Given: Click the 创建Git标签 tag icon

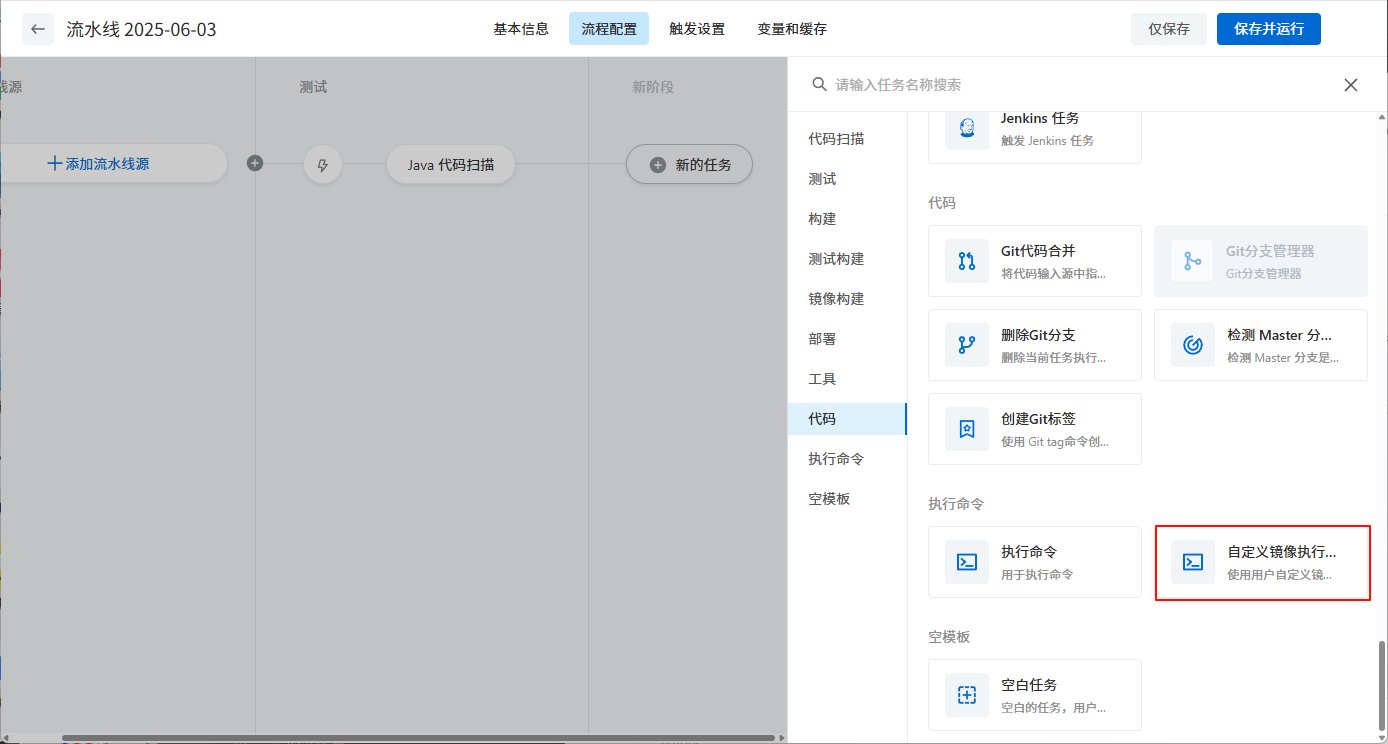Looking at the screenshot, I should point(967,429).
